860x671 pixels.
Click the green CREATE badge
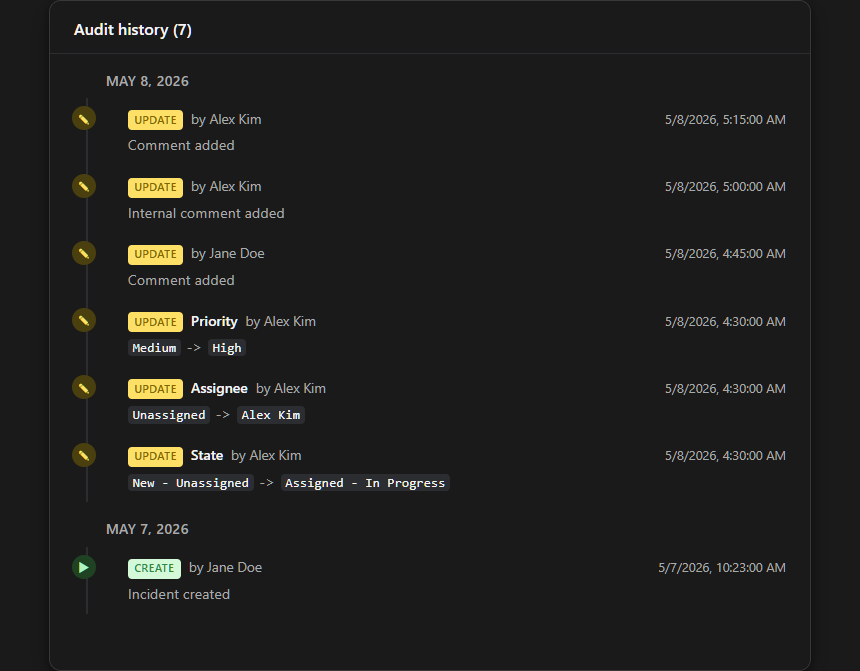(154, 568)
